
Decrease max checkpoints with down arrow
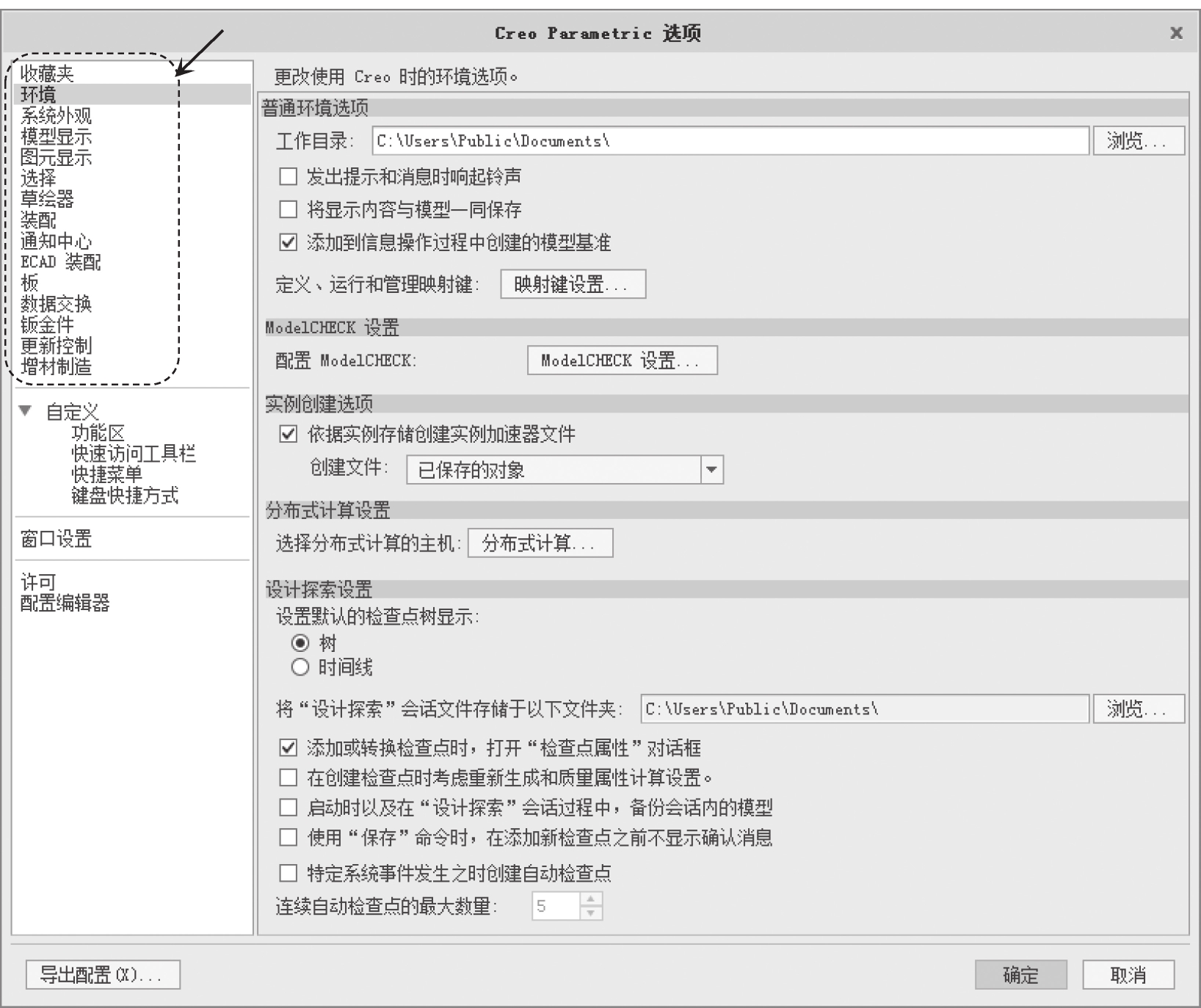(591, 913)
